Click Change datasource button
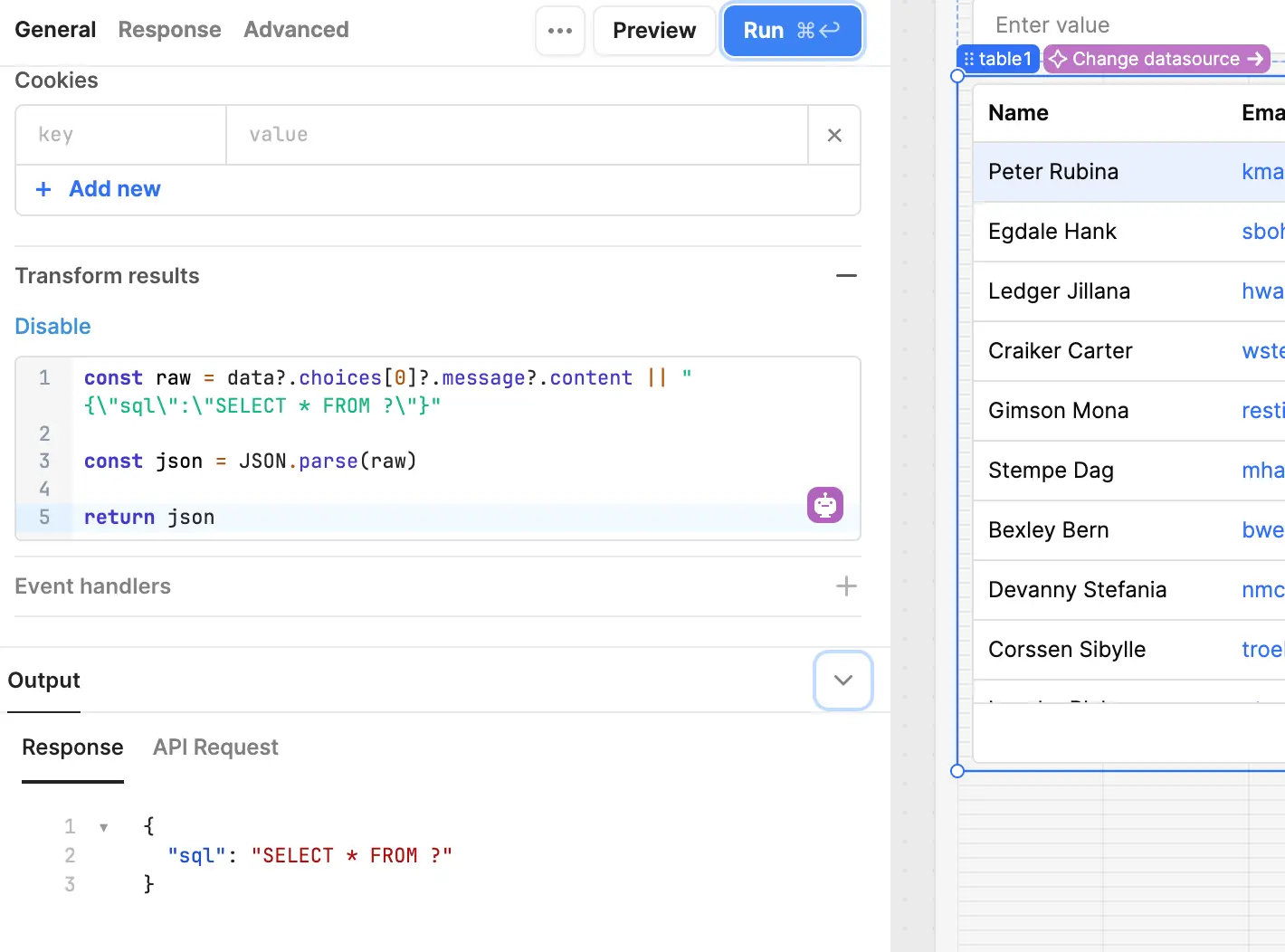 1156,59
